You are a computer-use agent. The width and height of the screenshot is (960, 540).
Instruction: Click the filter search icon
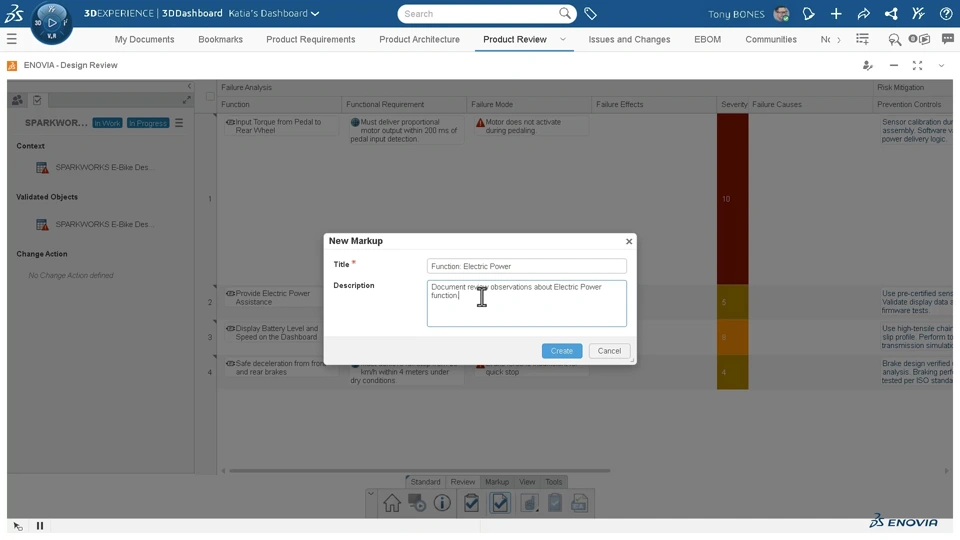click(894, 39)
